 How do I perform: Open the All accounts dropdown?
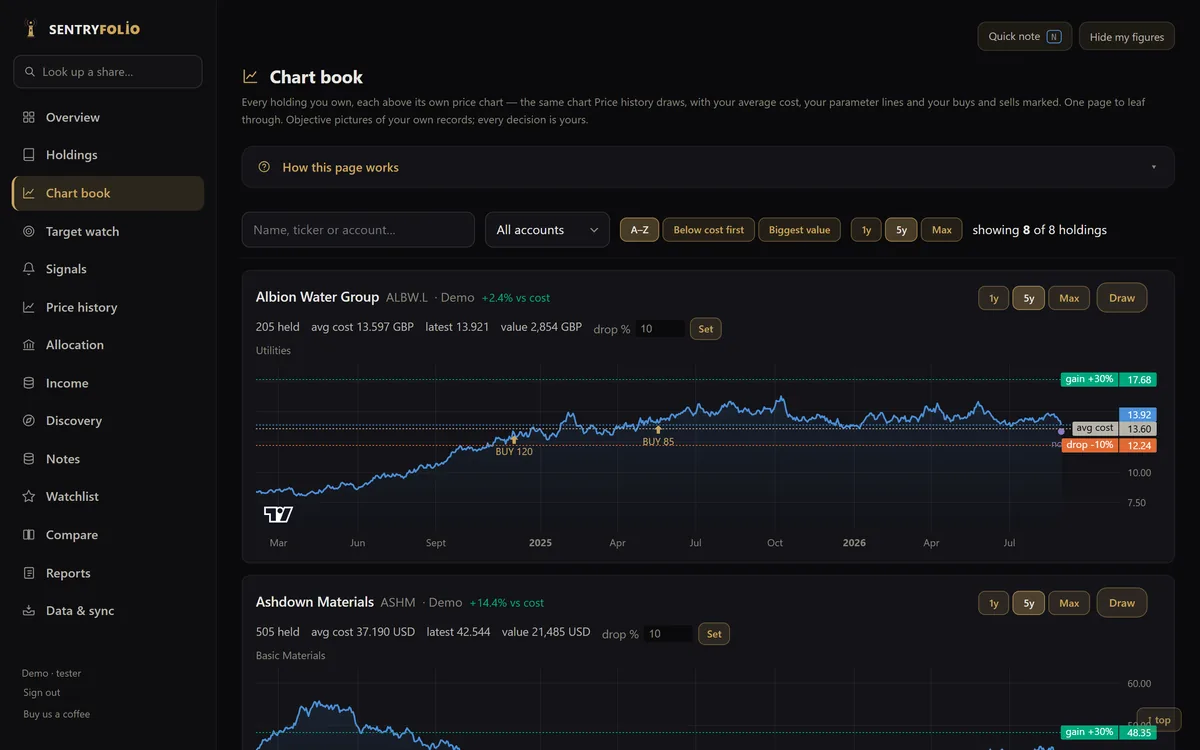pos(547,230)
